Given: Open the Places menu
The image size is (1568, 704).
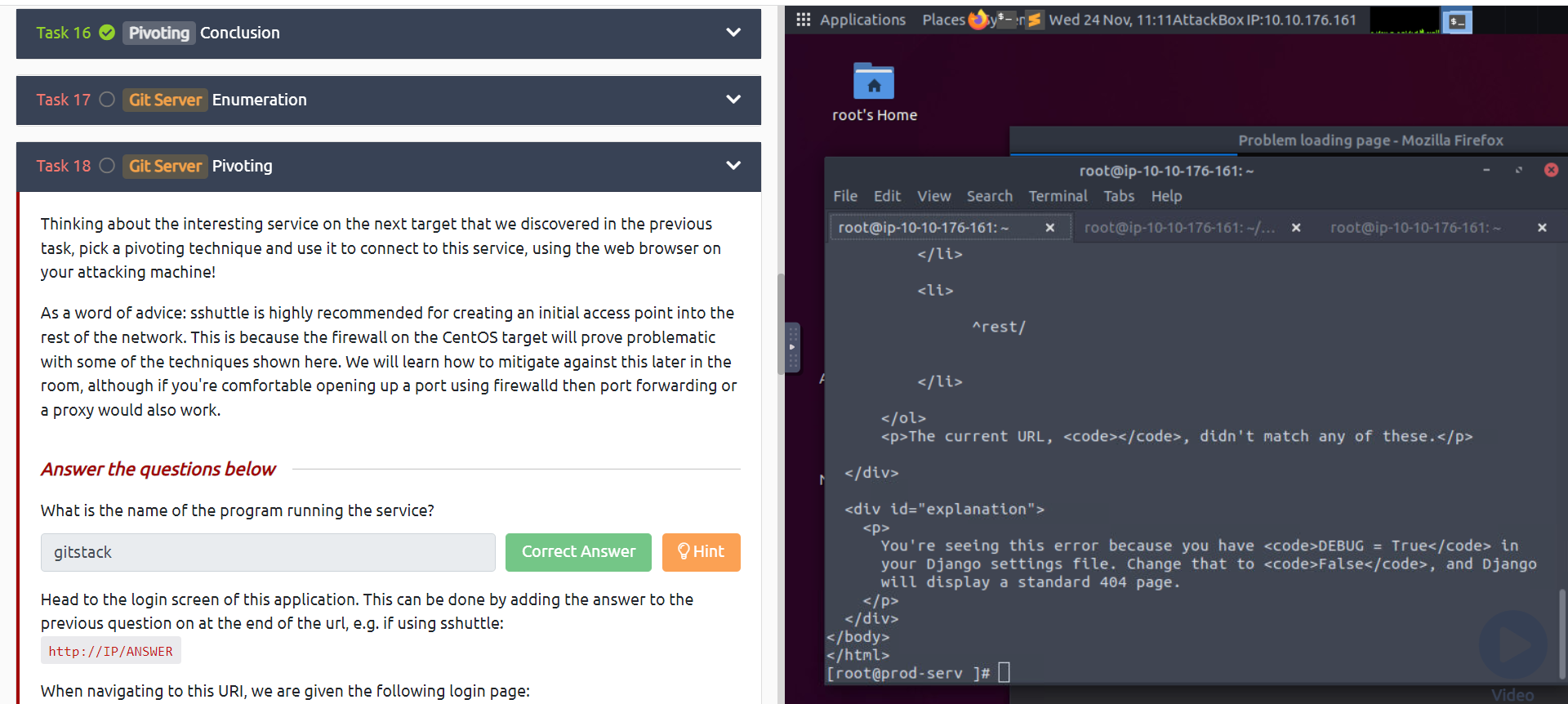Looking at the screenshot, I should point(943,20).
